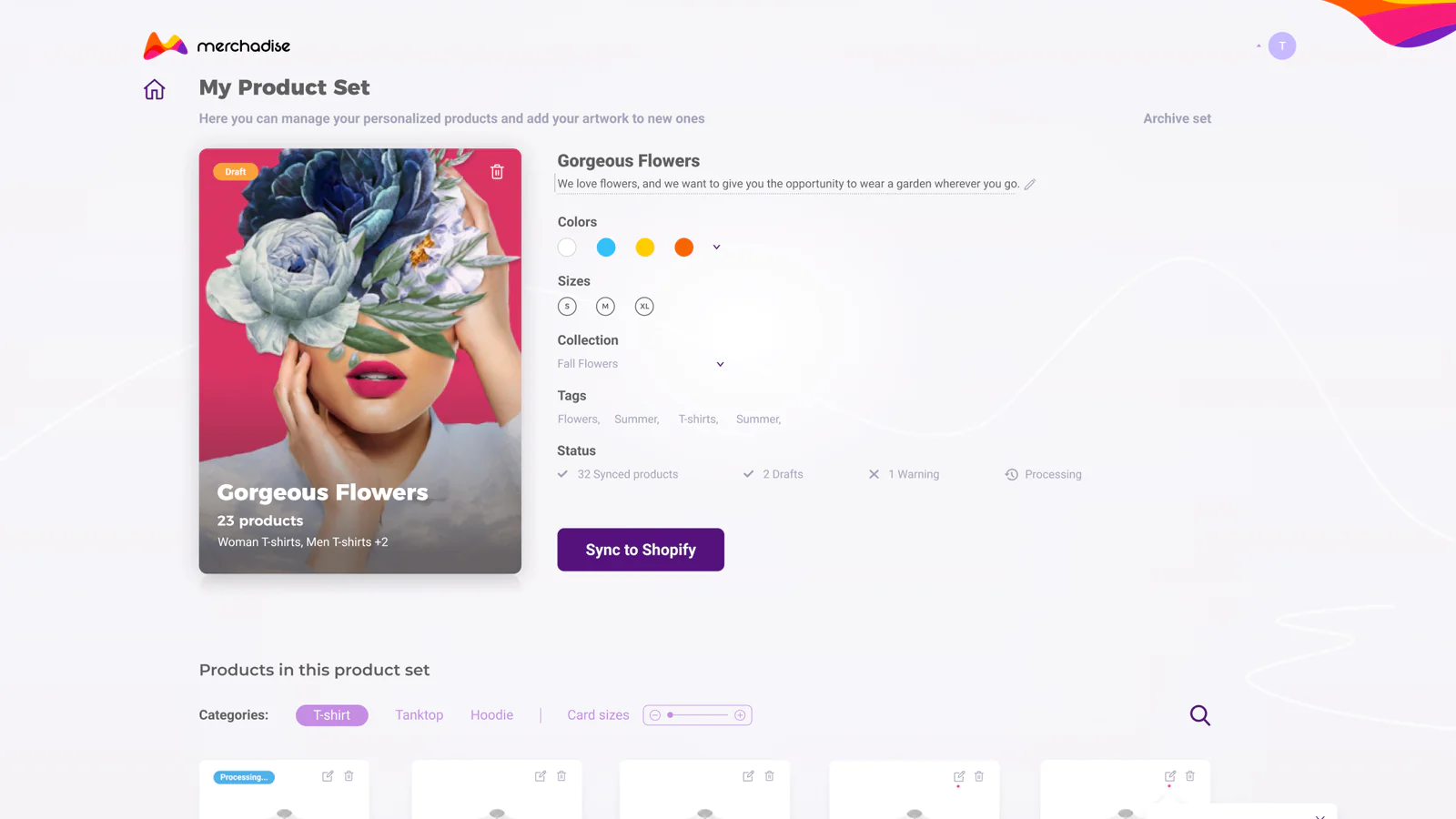Toggle size M option
The width and height of the screenshot is (1456, 819).
click(x=605, y=307)
